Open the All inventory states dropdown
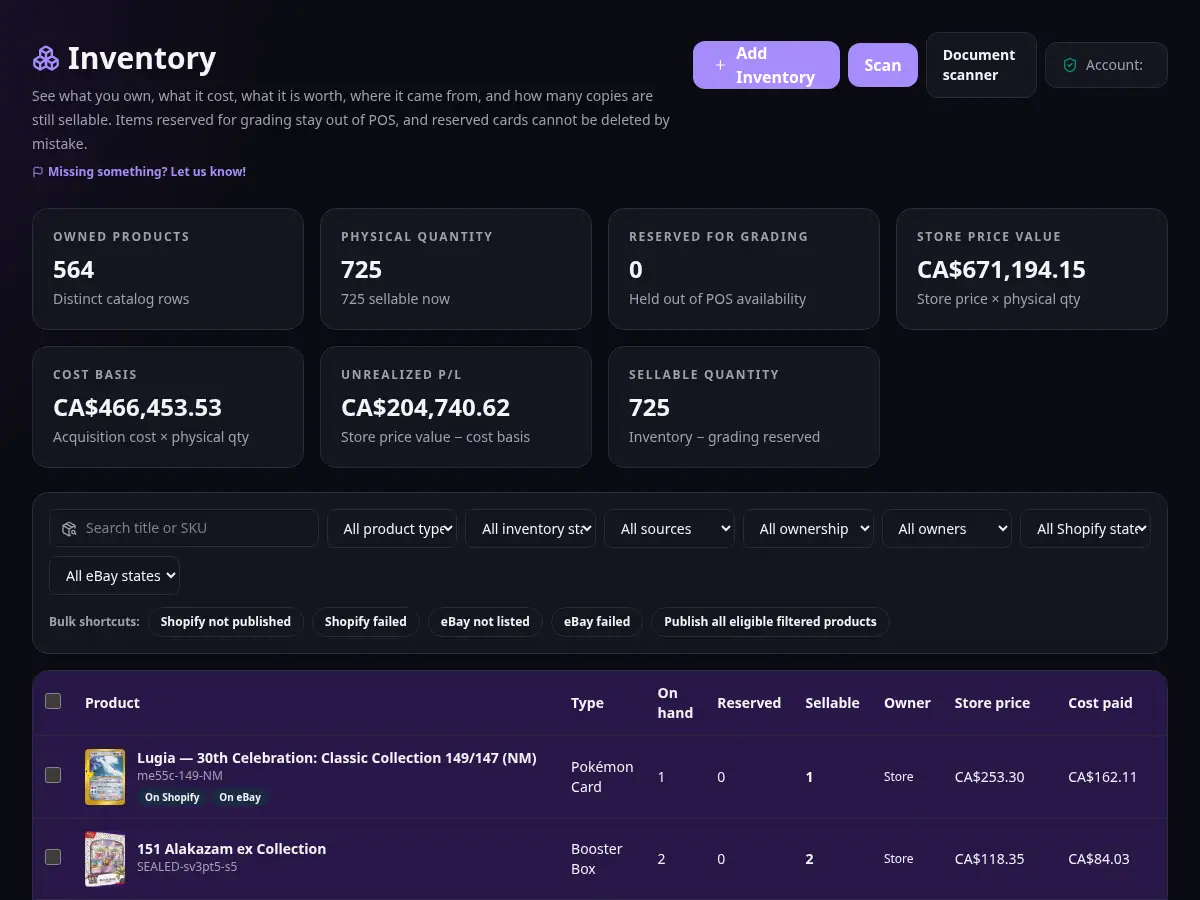Screen dimensions: 1200x900 531,529
